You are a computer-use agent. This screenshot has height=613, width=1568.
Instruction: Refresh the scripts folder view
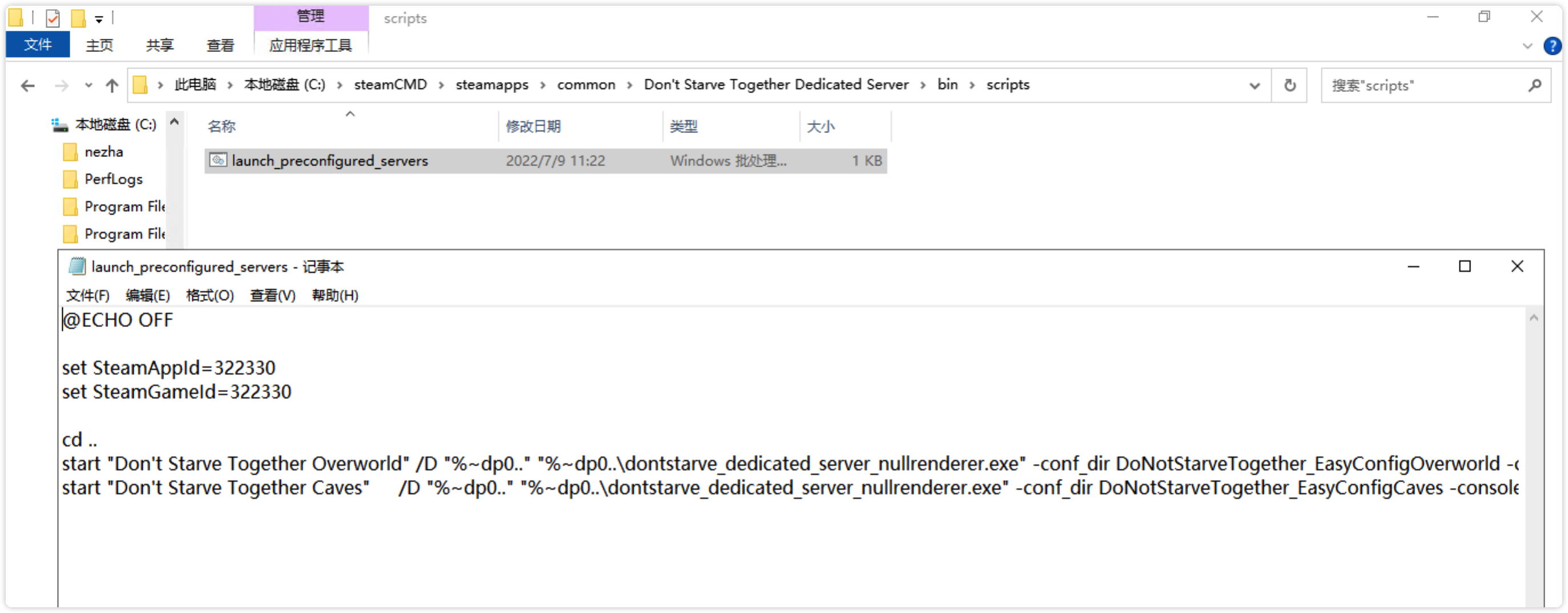(x=1289, y=86)
